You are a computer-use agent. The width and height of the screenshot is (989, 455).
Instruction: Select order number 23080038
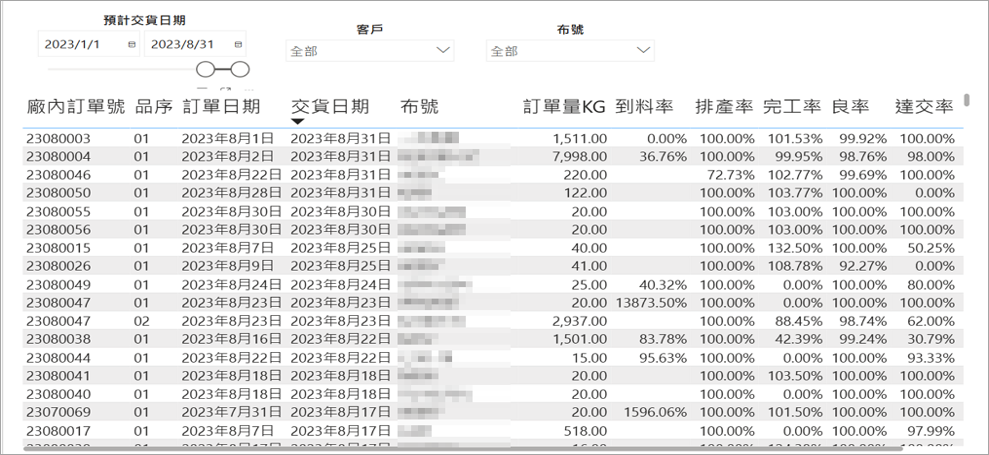pos(58,340)
